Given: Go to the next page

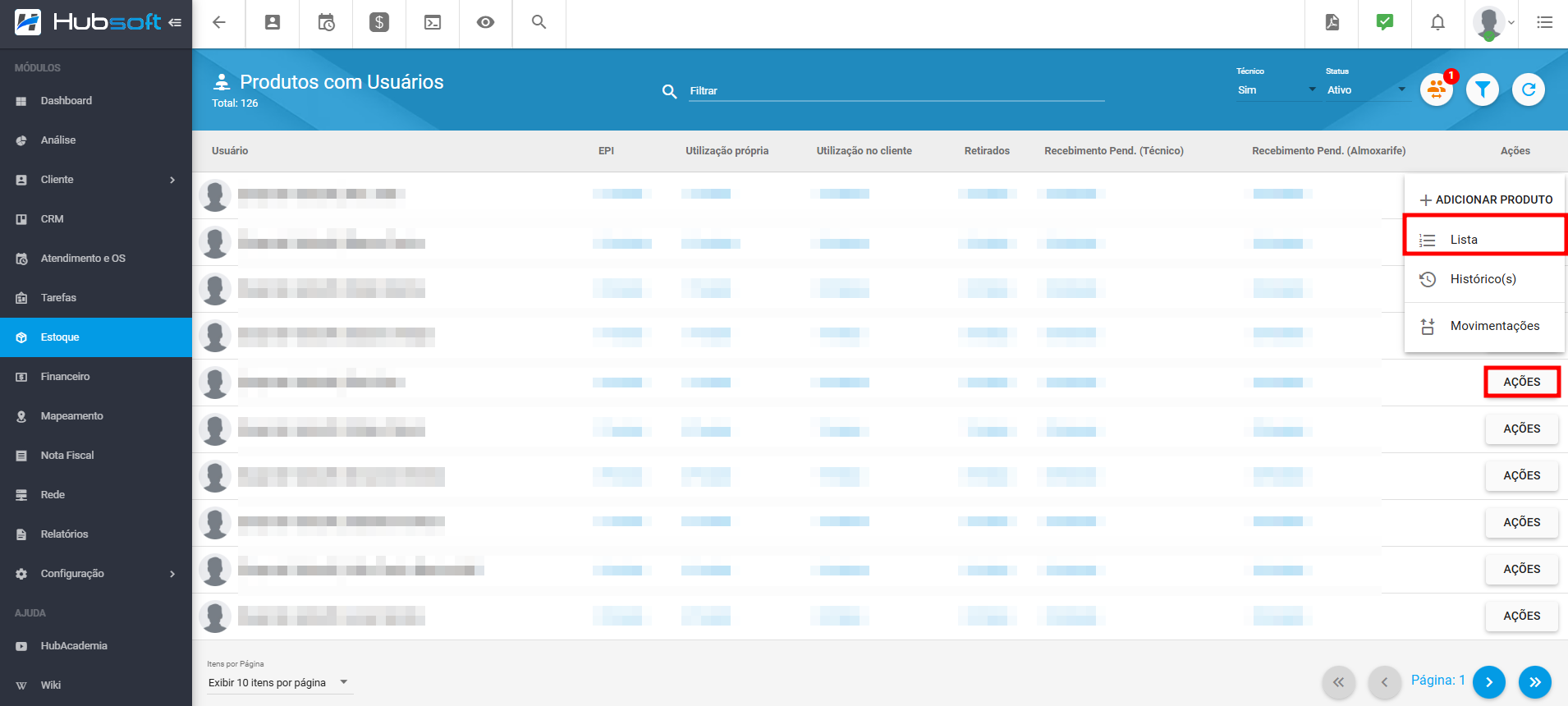Looking at the screenshot, I should point(1489,682).
